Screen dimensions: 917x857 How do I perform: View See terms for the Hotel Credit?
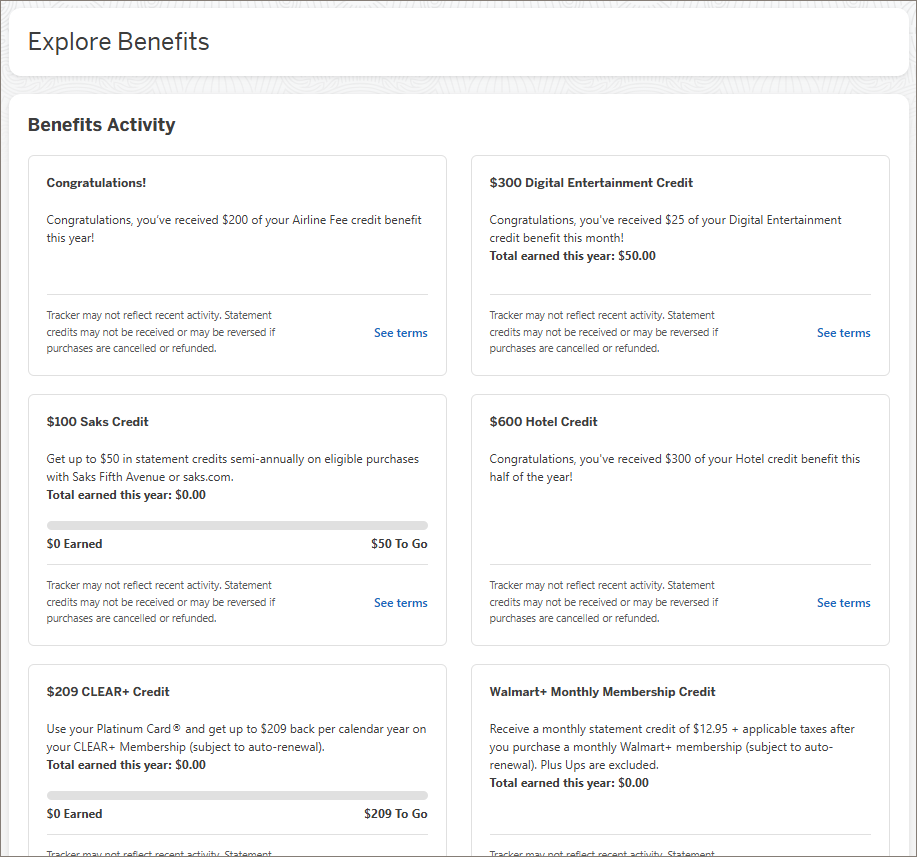pos(843,603)
